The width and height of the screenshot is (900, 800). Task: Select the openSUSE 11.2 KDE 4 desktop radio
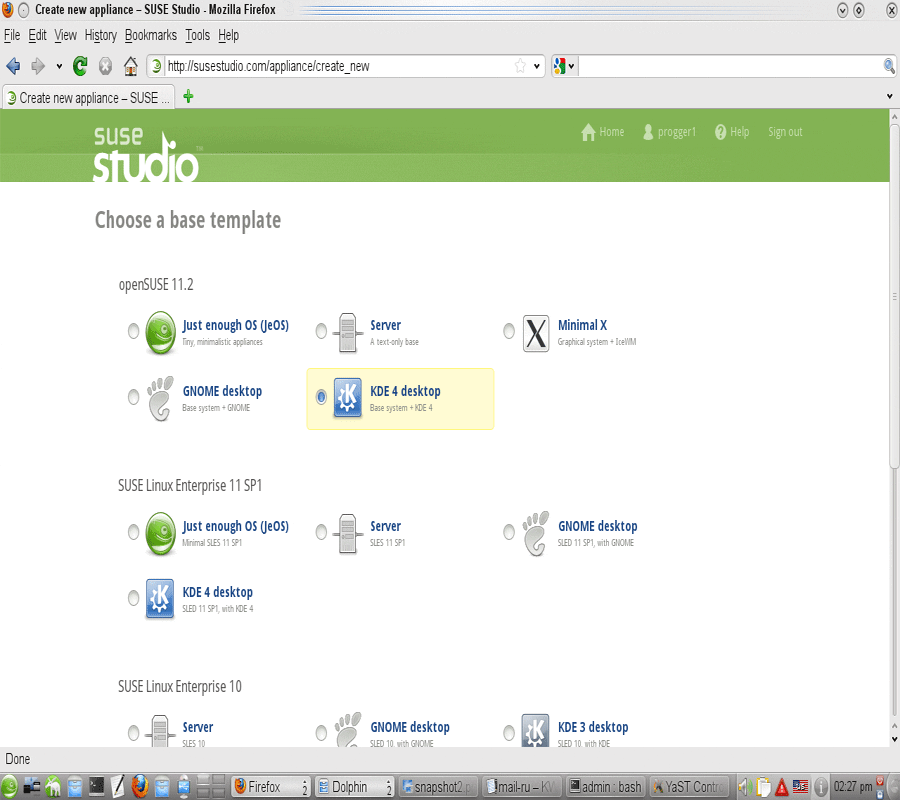pos(321,397)
